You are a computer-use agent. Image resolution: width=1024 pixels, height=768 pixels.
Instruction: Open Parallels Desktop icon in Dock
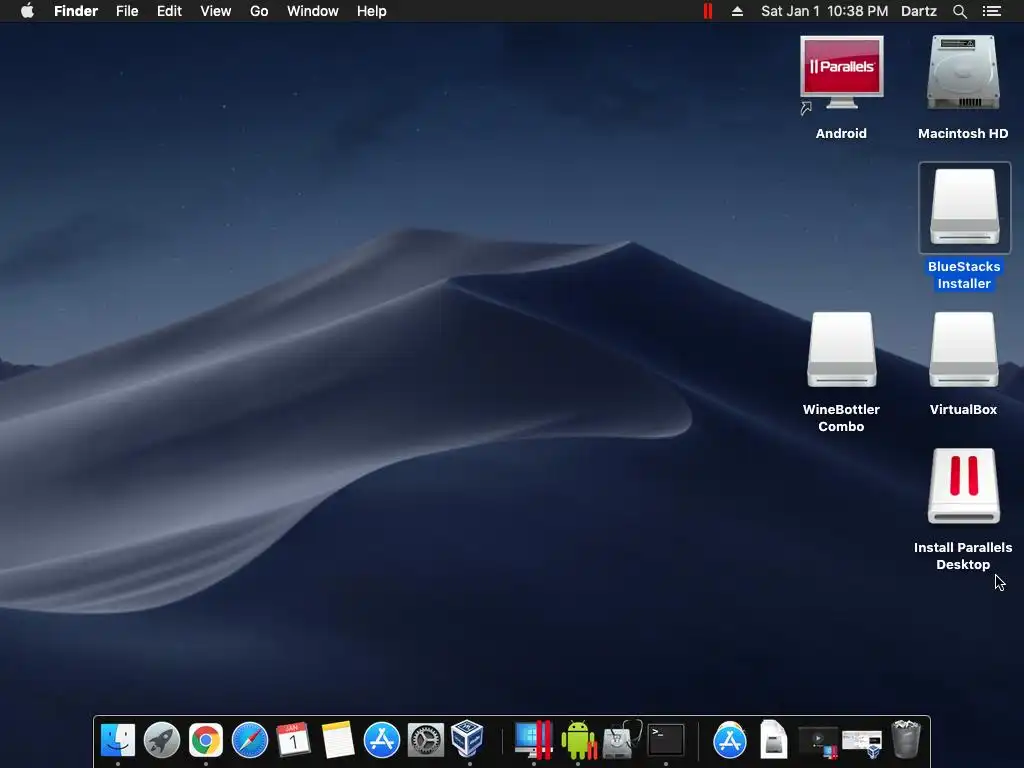(534, 740)
